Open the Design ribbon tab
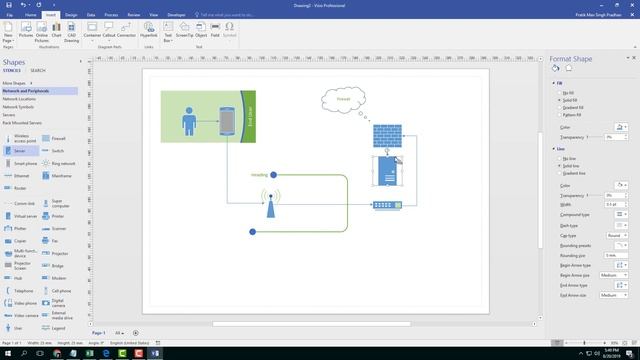Image resolution: width=640 pixels, height=360 pixels. click(71, 15)
